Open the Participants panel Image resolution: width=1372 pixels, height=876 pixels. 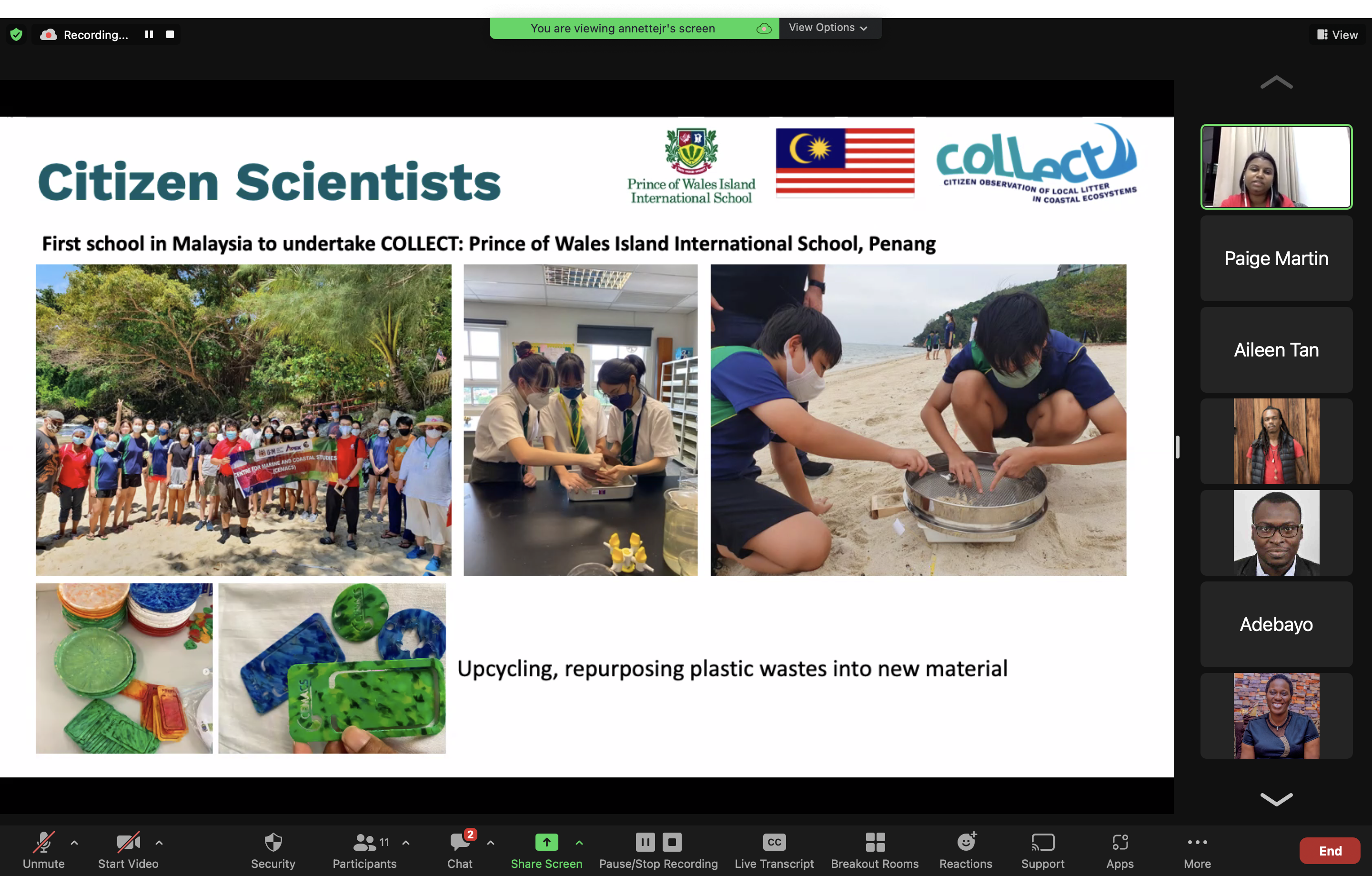pyautogui.click(x=364, y=842)
